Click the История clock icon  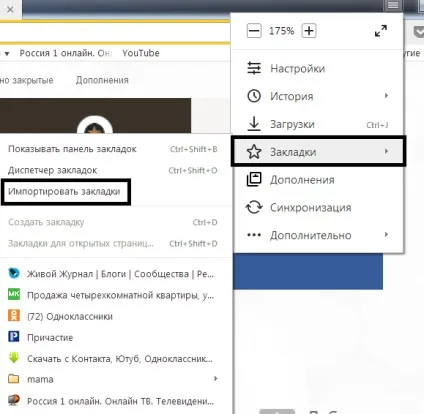(x=254, y=96)
